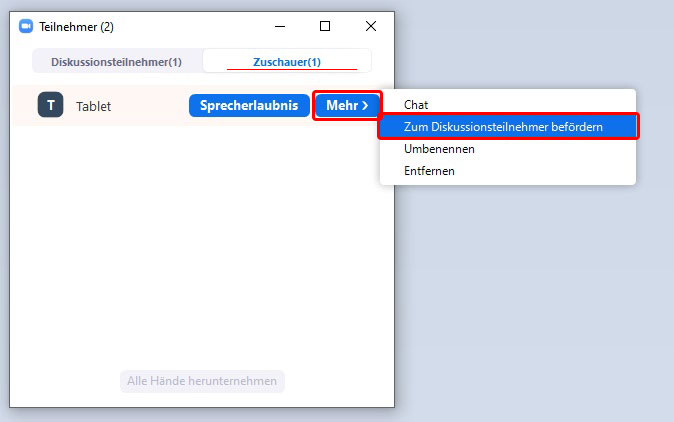674x422 pixels.
Task: Click Alle Hände herunternehmen button
Action: [x=202, y=381]
